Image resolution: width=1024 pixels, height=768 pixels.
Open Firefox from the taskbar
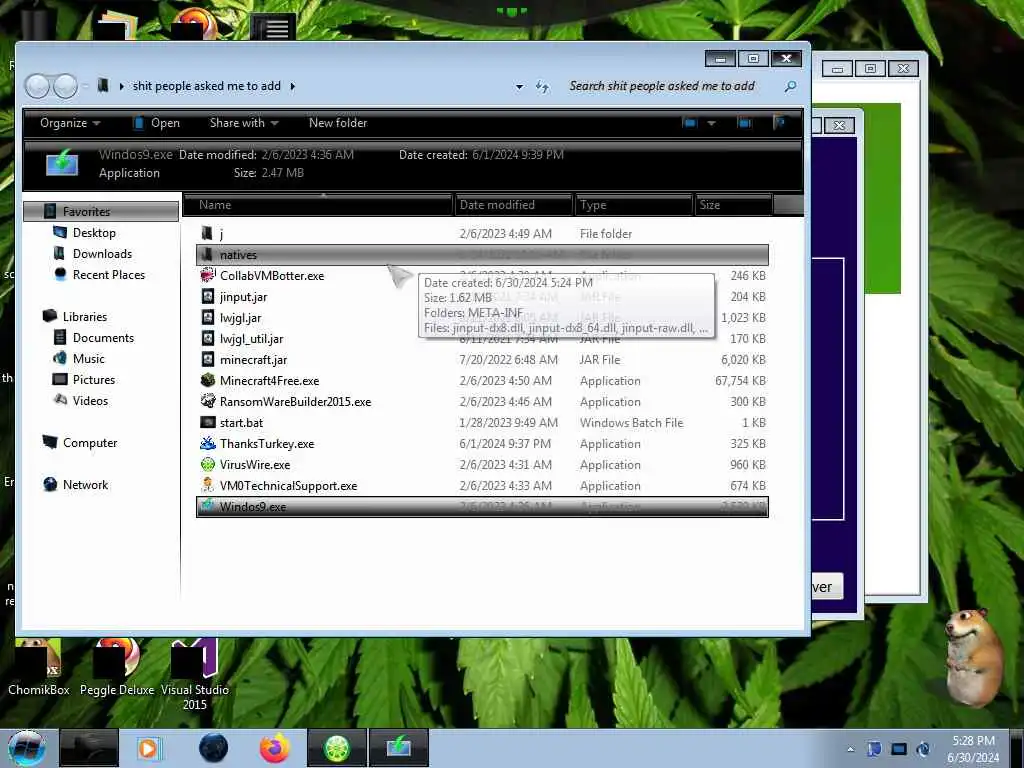tap(274, 748)
